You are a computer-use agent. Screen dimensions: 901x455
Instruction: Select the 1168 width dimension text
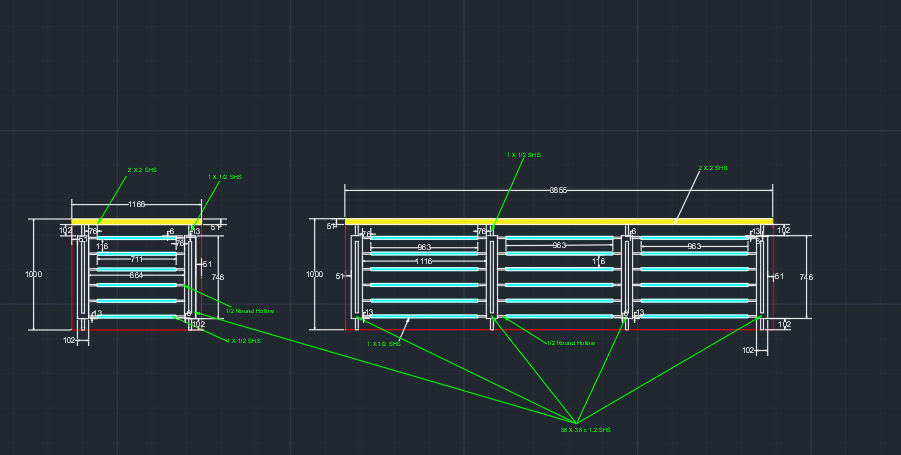point(136,205)
